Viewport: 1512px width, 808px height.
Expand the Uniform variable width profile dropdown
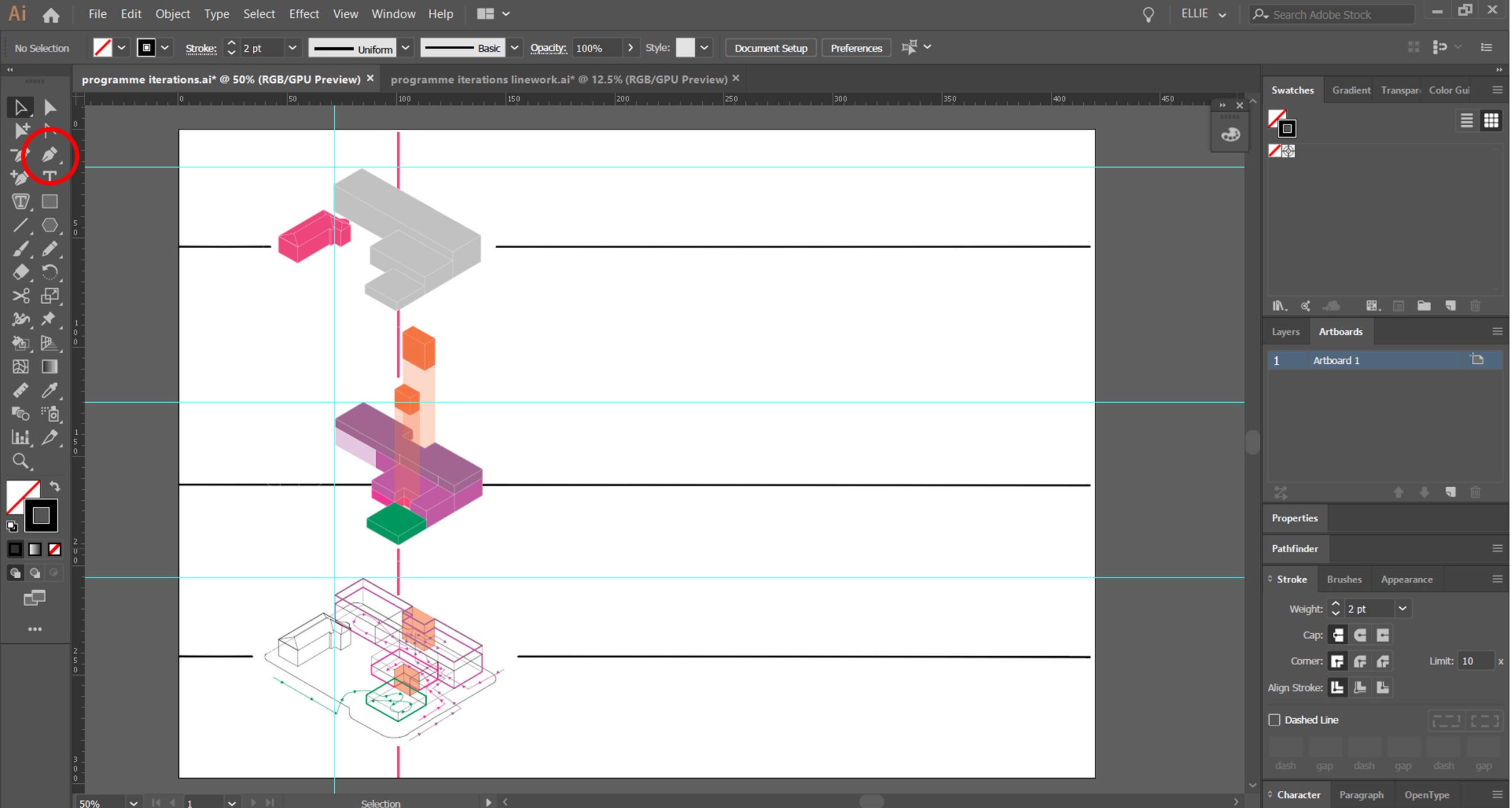coord(406,48)
